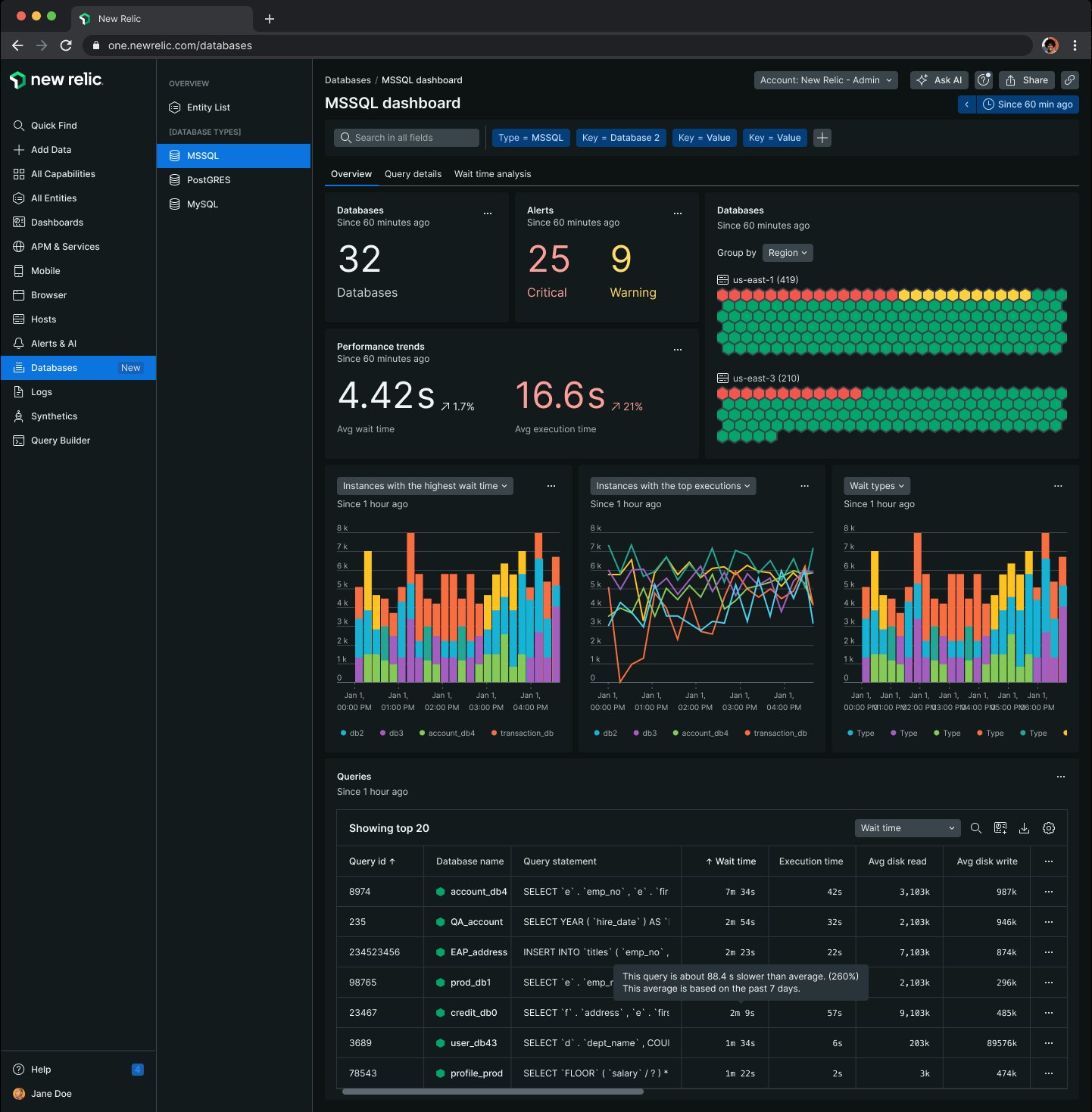The image size is (1092, 1112).
Task: Toggle db2 legend in highest wait time chart
Action: tap(352, 734)
